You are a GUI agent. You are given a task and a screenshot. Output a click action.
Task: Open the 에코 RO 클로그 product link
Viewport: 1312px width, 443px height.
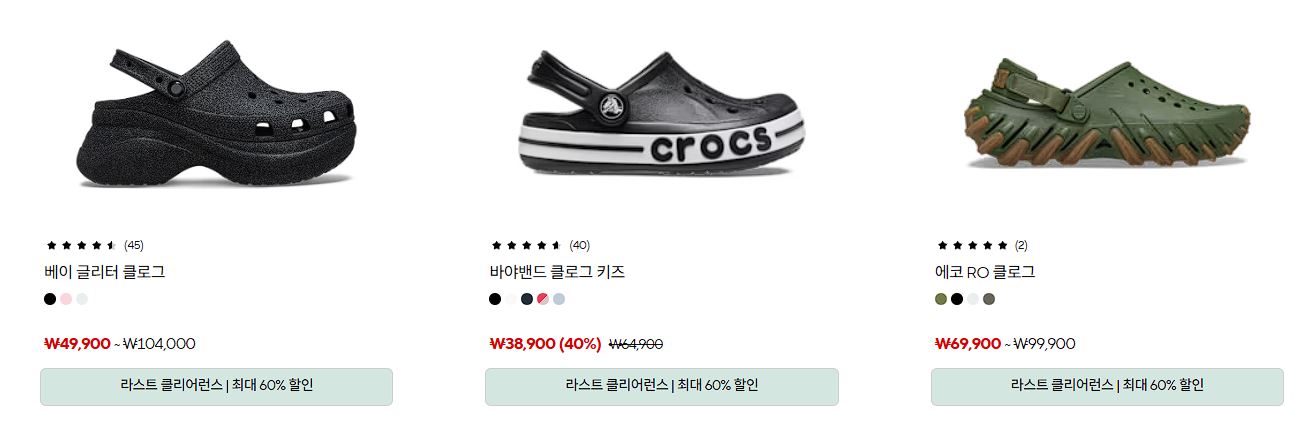coord(985,272)
